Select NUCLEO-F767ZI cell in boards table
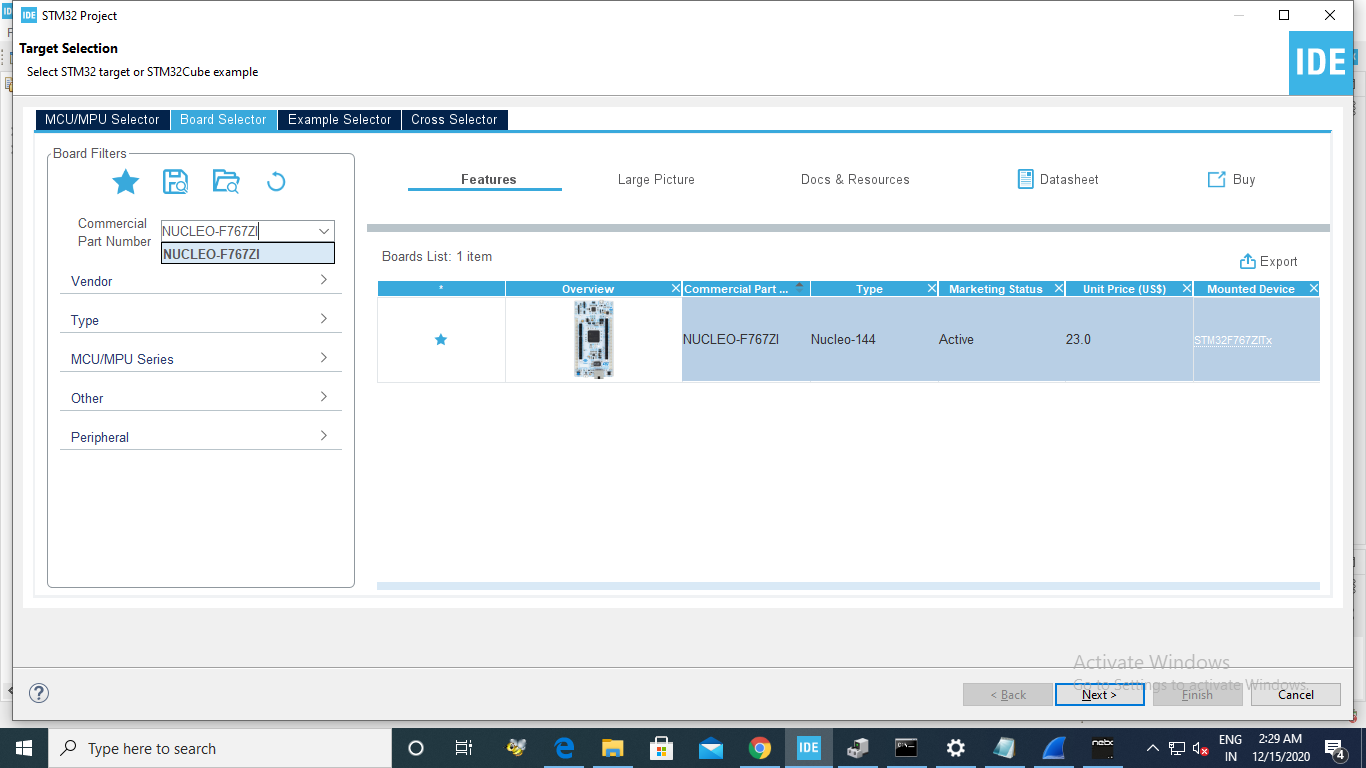Viewport: 1366px width, 768px height. [746, 339]
